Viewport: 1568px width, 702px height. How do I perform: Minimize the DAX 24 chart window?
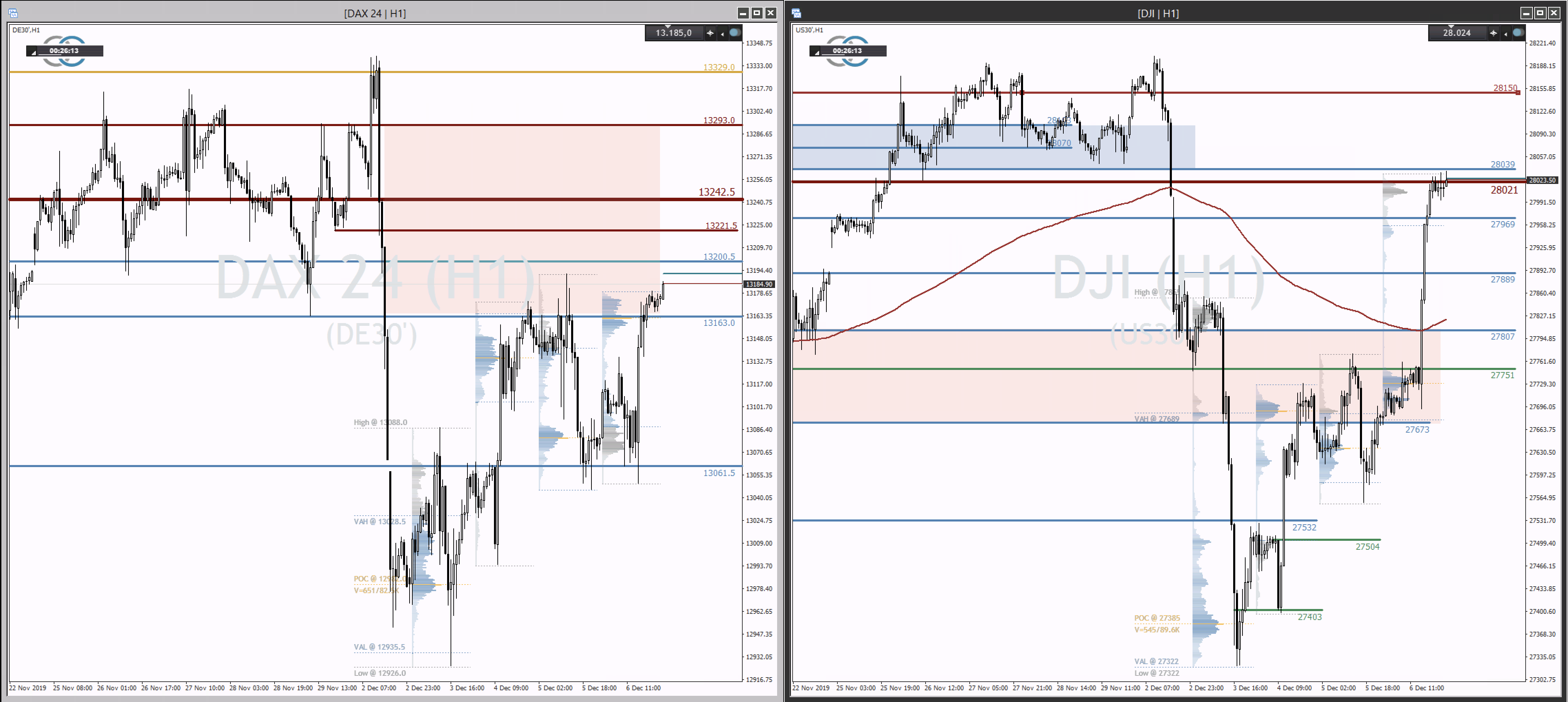[x=743, y=13]
